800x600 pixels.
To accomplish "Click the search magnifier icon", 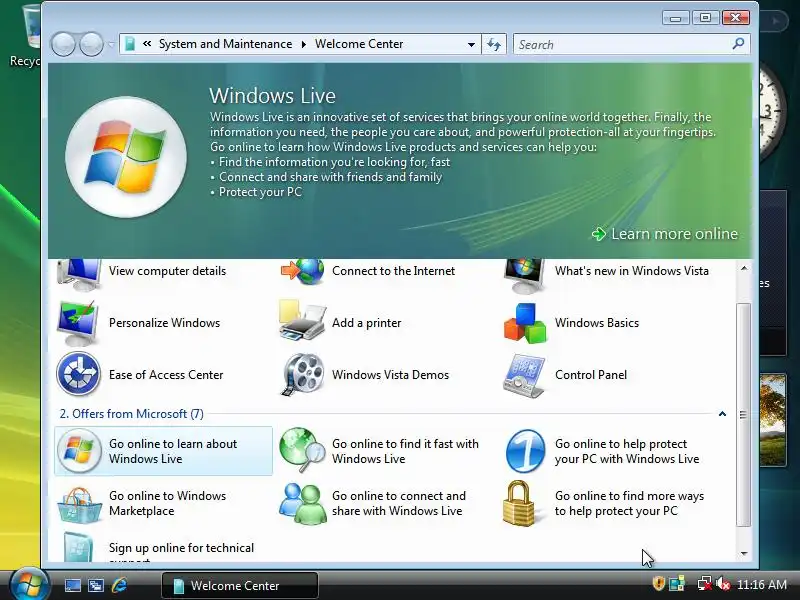I will [738, 44].
